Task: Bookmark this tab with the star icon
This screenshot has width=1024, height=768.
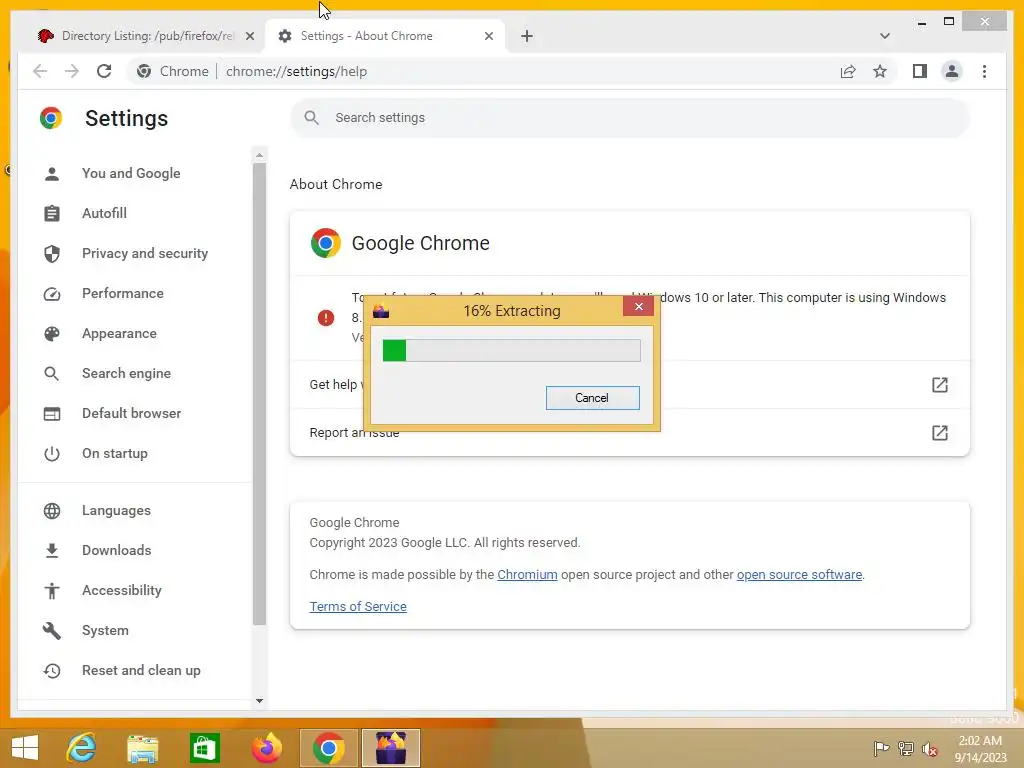Action: click(x=880, y=71)
